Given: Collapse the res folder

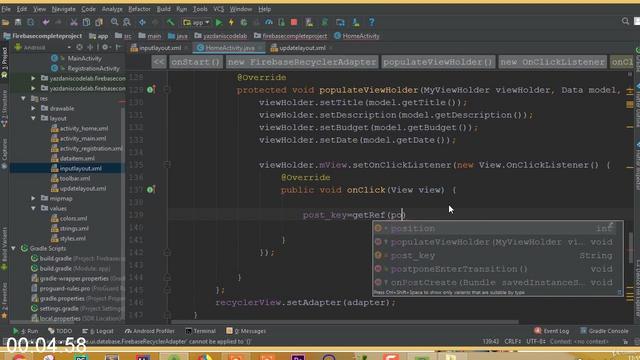Looking at the screenshot, I should click(x=23, y=98).
